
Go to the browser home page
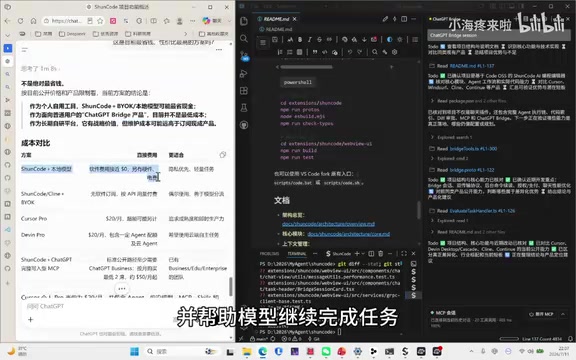33,21
